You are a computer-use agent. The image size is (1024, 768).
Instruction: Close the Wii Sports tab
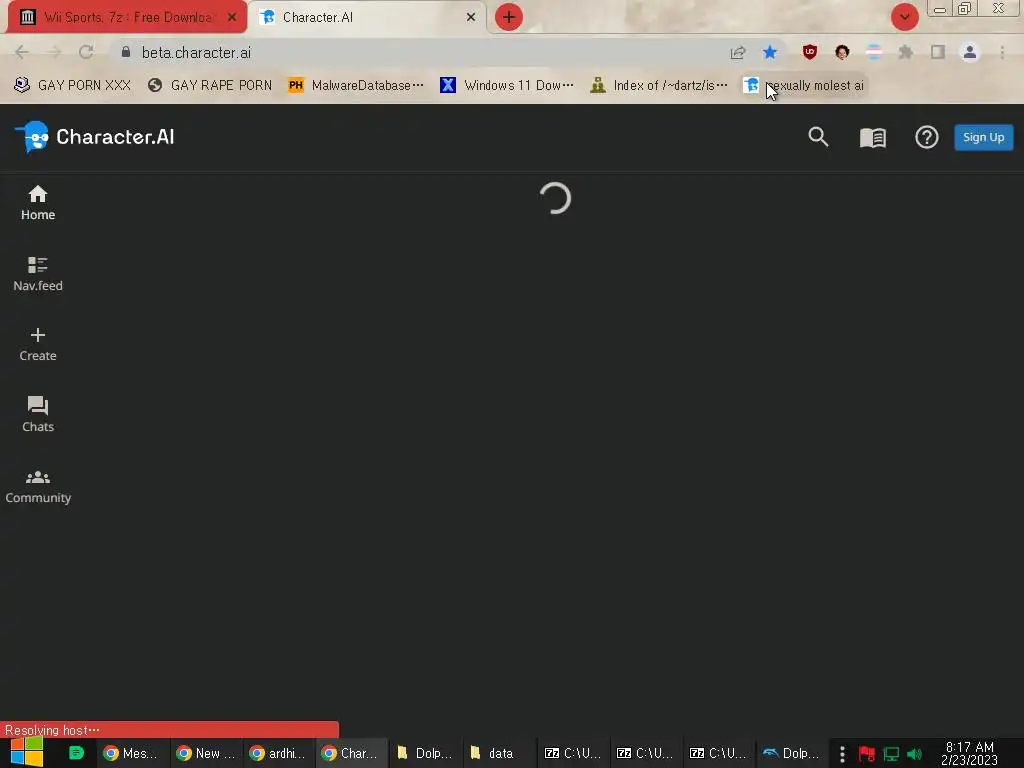pyautogui.click(x=232, y=17)
